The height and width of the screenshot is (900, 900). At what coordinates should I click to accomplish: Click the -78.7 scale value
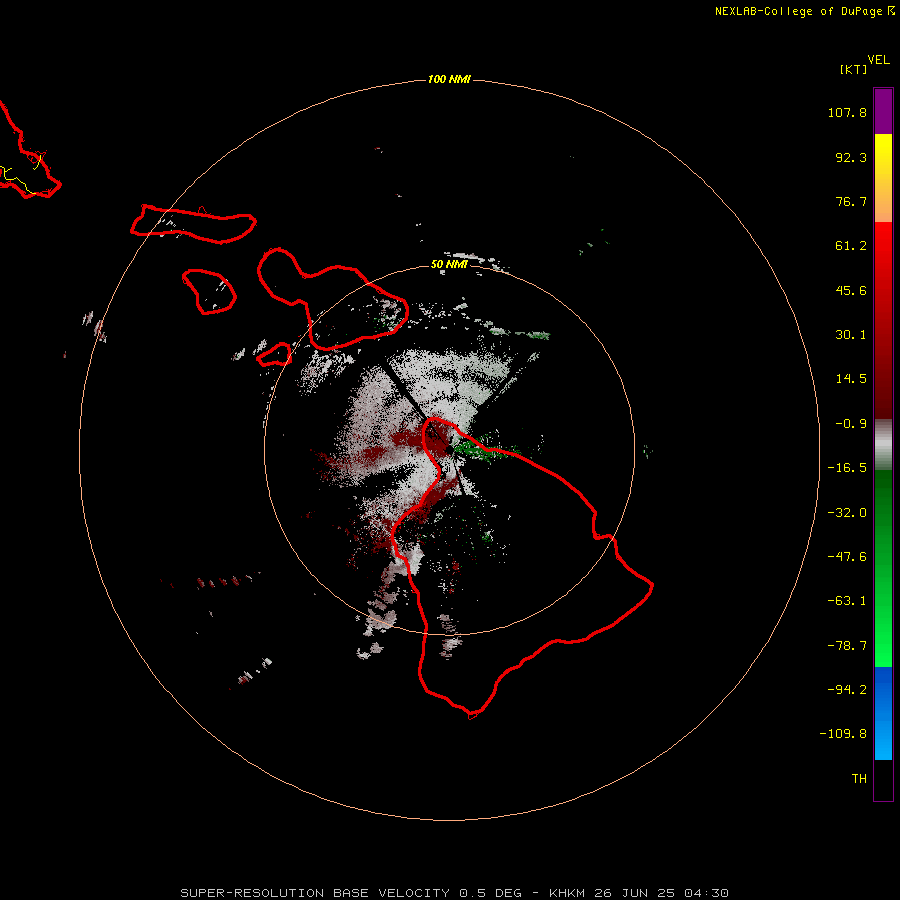(x=847, y=646)
